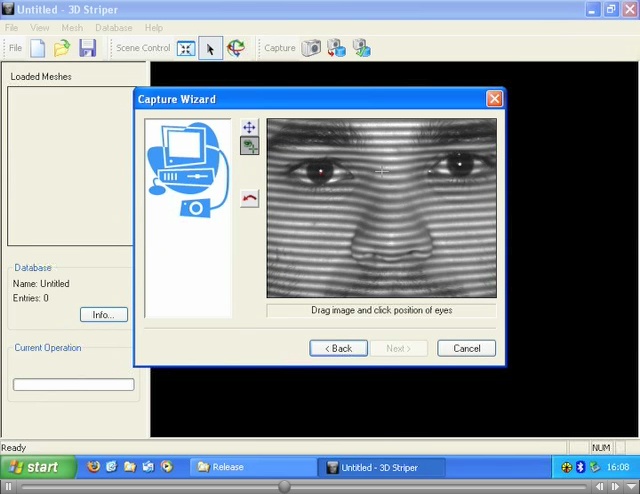Click the wizard computer and camera illustration
Viewport: 640px width, 494px height.
coord(188,171)
